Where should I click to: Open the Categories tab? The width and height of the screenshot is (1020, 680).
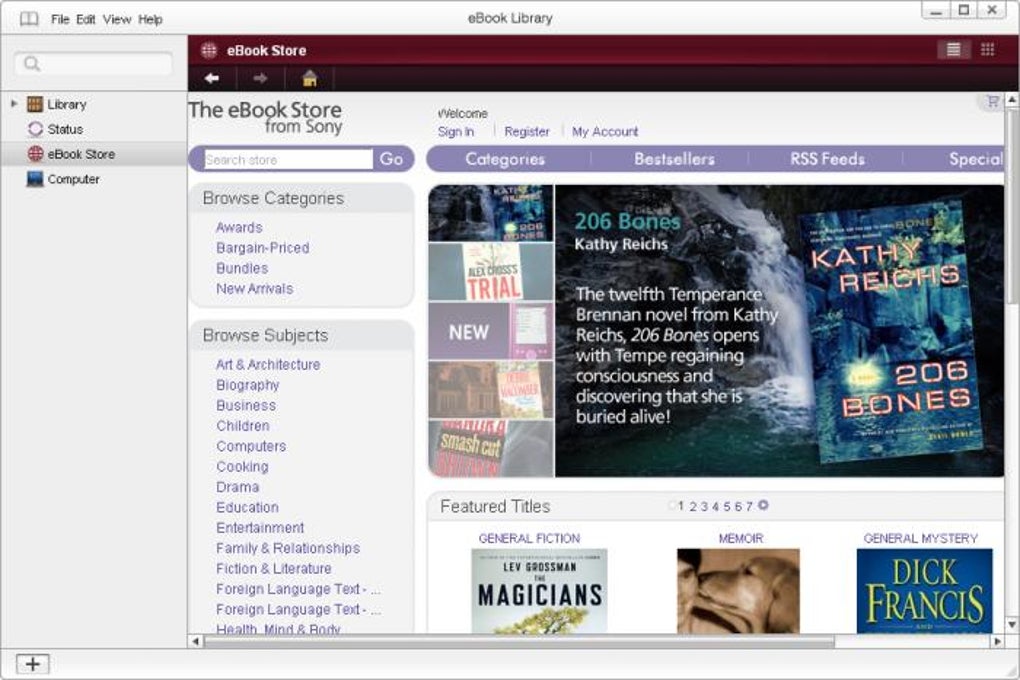pyautogui.click(x=505, y=159)
